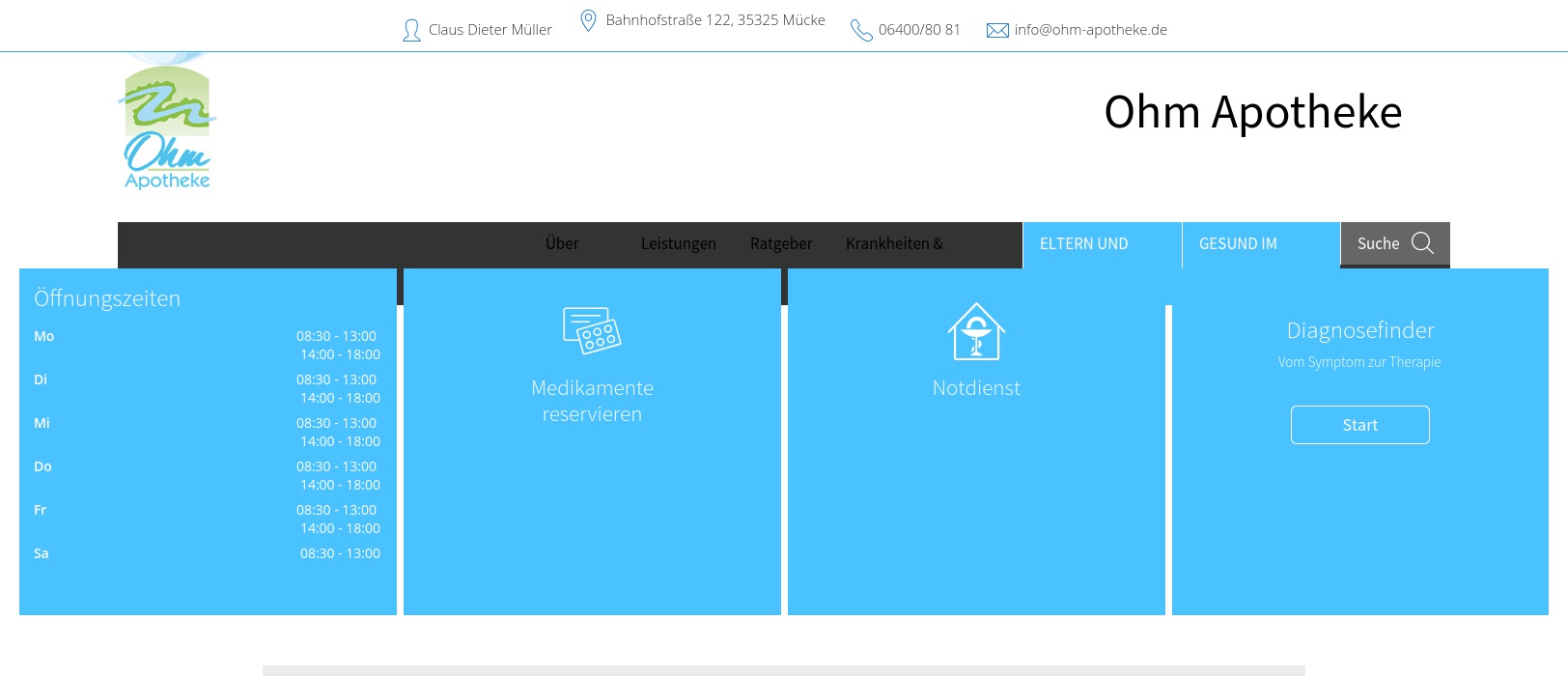
Task: Click the location pin icon
Action: [x=588, y=20]
